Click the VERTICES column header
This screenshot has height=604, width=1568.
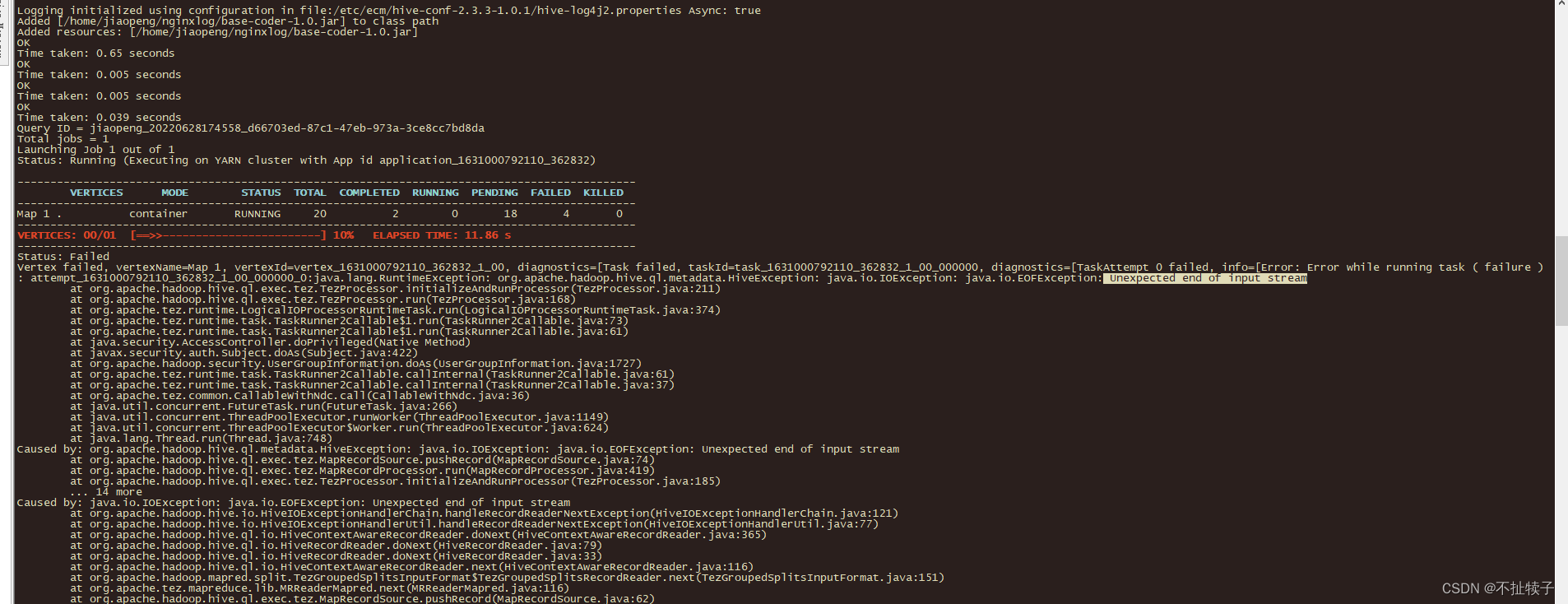click(x=96, y=193)
